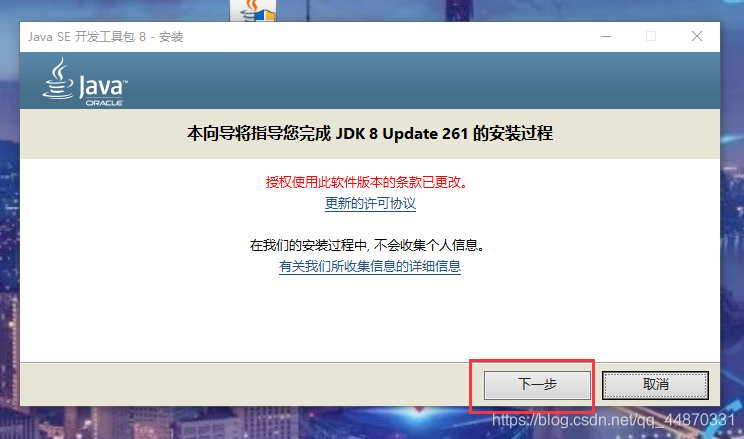Click the title text Java SE 开发工具包 8 - 安装
Viewport: 744px width, 439px height.
pos(105,37)
